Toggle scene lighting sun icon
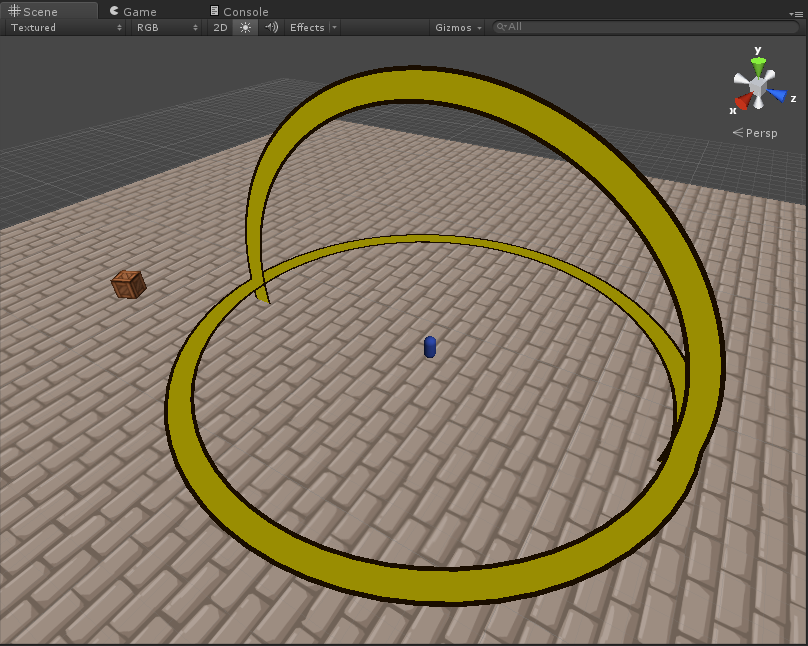The height and width of the screenshot is (646, 808). click(x=245, y=27)
